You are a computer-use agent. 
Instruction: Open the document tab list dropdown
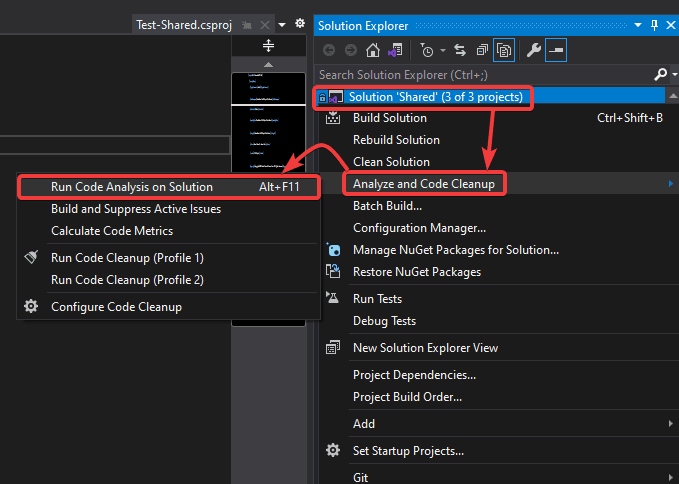282,25
